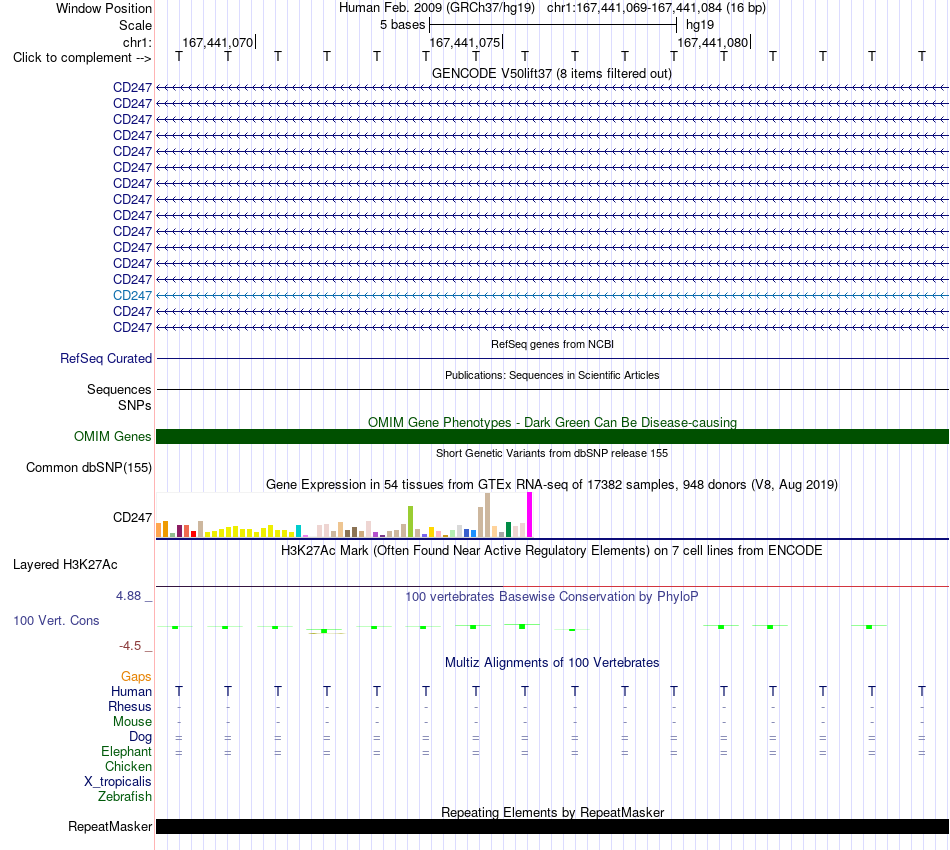Click the Scale track label

(135, 25)
